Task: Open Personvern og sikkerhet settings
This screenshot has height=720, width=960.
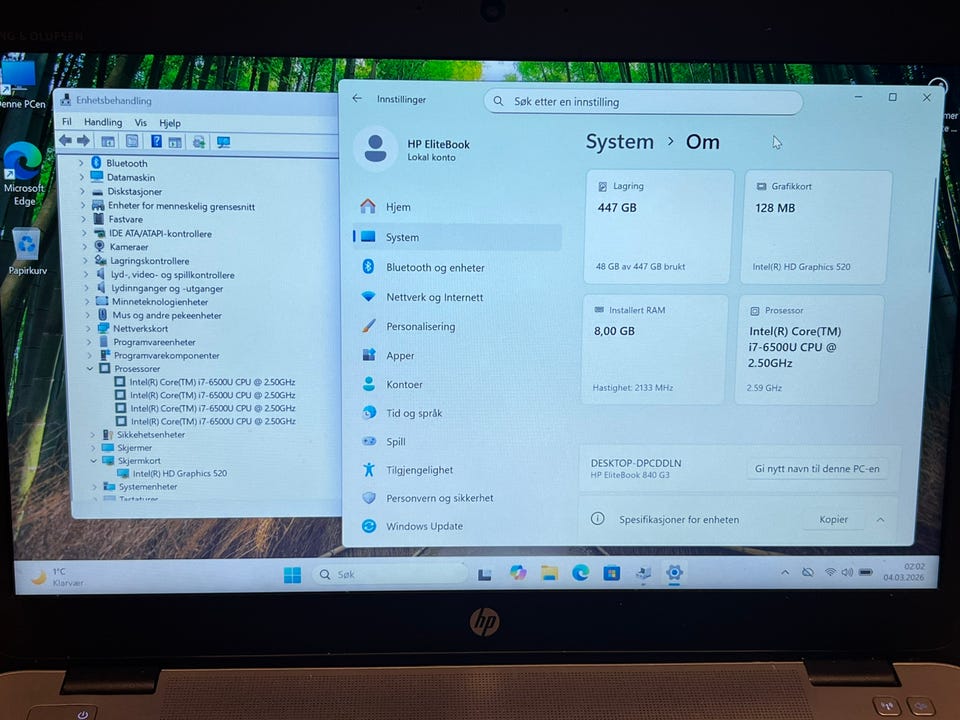Action: click(x=457, y=498)
